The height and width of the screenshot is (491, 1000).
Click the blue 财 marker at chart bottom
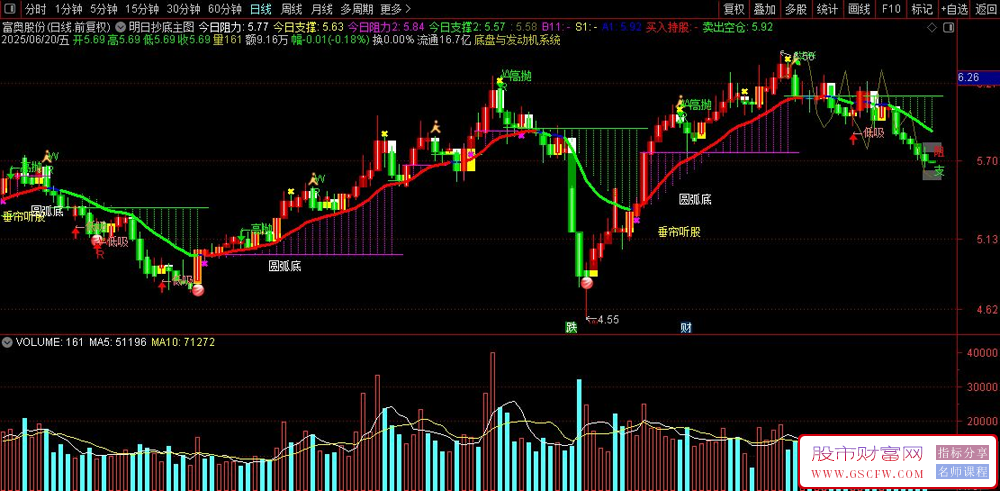(686, 327)
